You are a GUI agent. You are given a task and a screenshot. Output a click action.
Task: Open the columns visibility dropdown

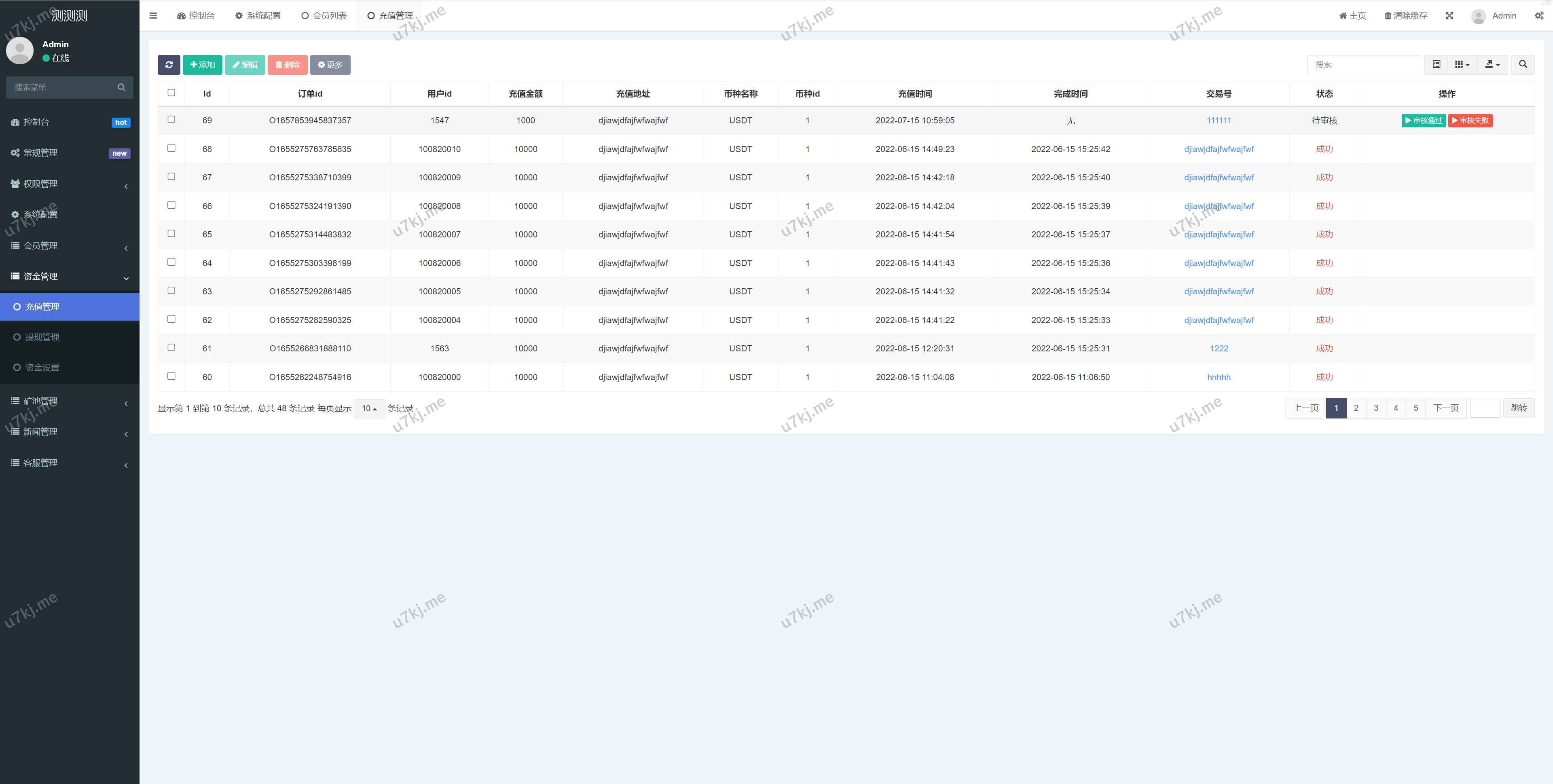click(x=1462, y=64)
